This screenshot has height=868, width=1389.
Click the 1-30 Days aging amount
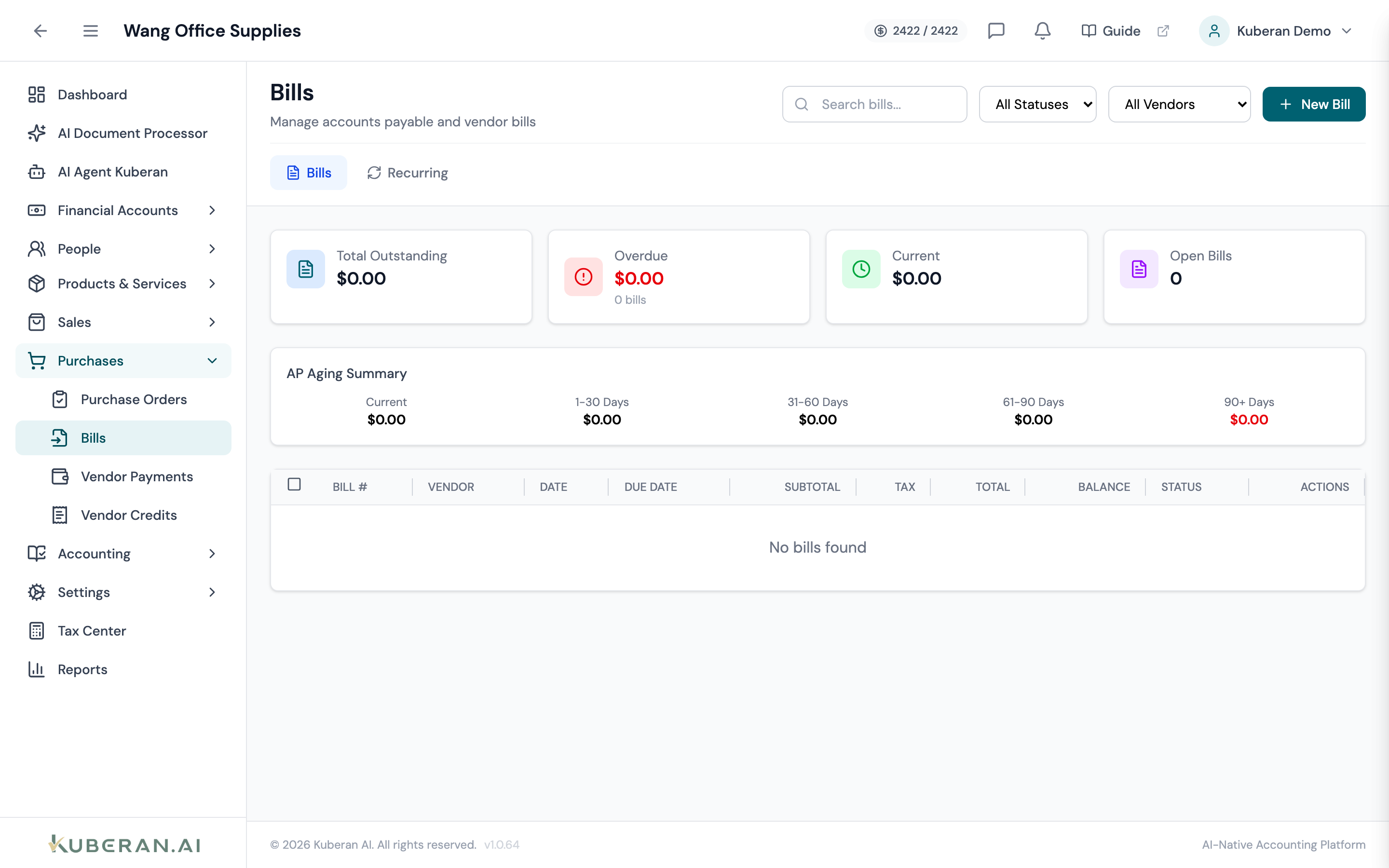[602, 420]
